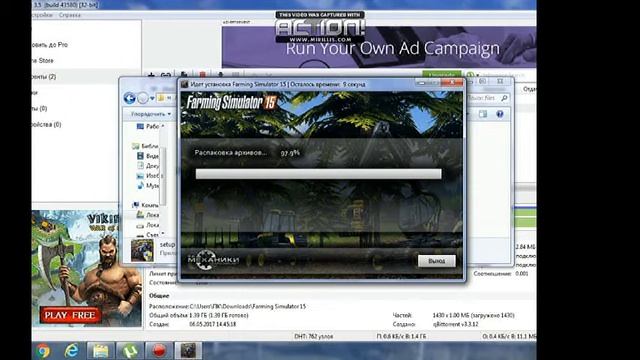Click the Выход button in the installer
The width and height of the screenshot is (640, 360).
click(436, 261)
